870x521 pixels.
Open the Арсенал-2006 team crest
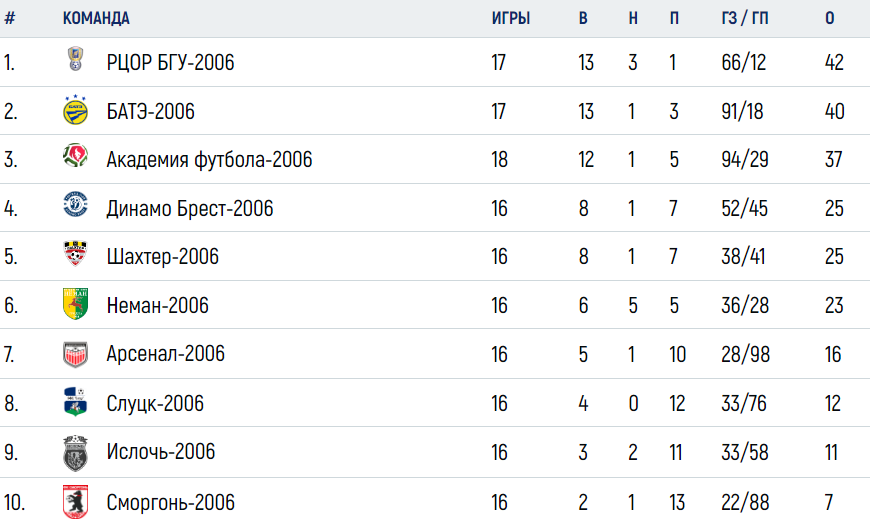coord(75,355)
